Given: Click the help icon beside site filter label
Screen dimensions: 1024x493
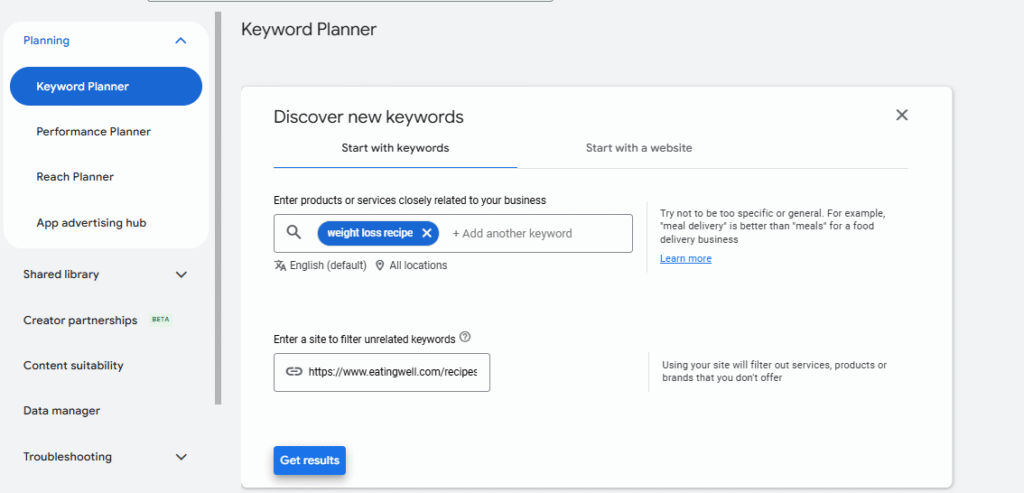Looking at the screenshot, I should pyautogui.click(x=465, y=338).
